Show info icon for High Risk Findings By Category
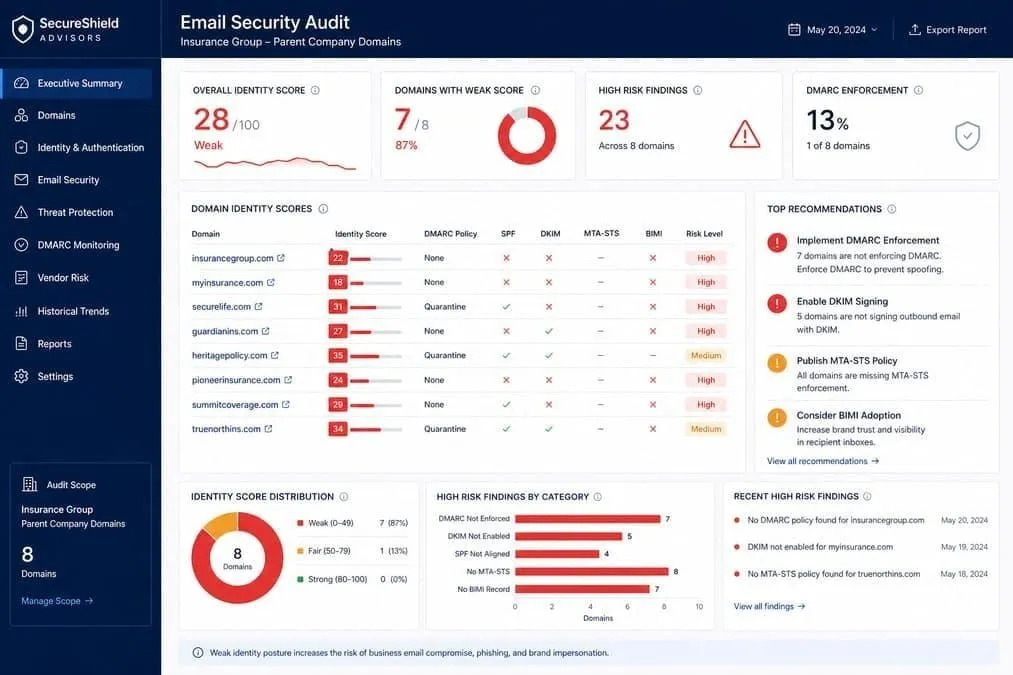 (x=598, y=497)
